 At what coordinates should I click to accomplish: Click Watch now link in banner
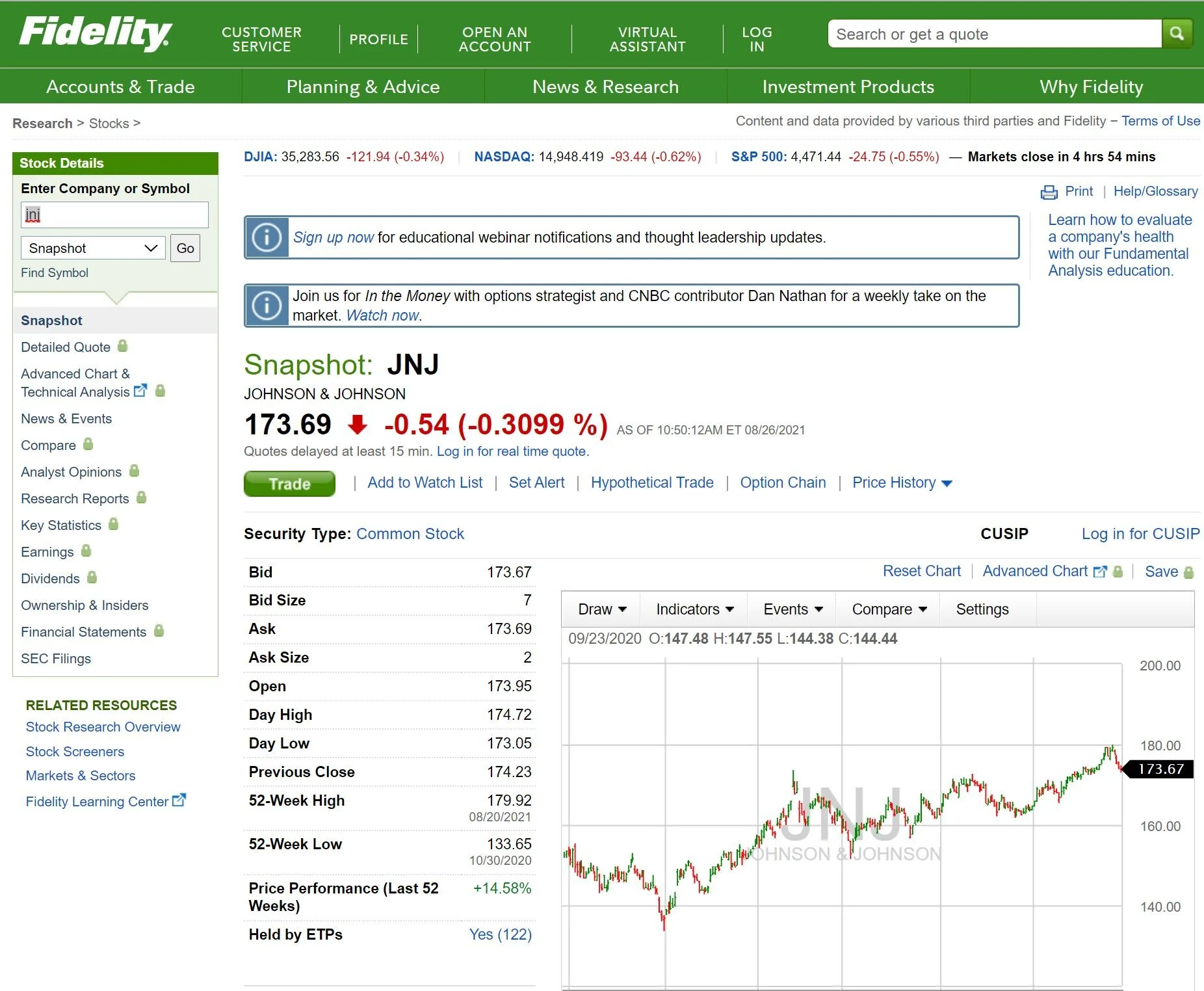(x=383, y=315)
